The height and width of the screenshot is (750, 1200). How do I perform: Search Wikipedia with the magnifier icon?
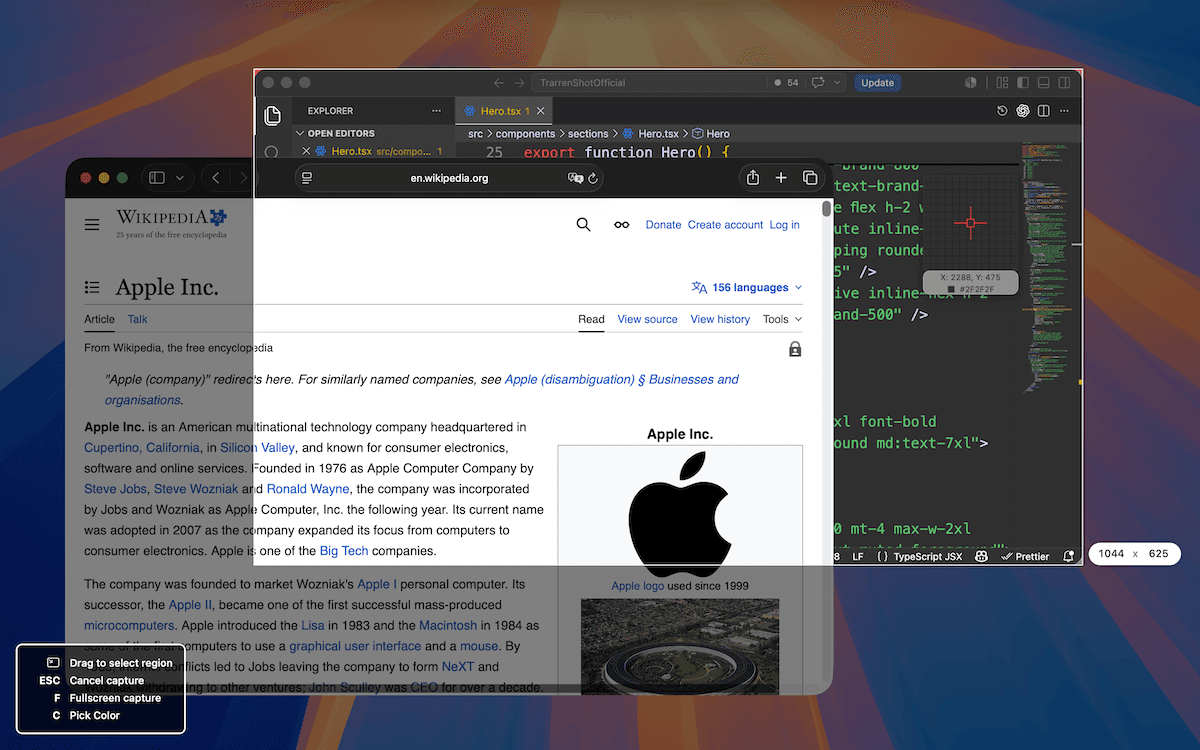[584, 225]
